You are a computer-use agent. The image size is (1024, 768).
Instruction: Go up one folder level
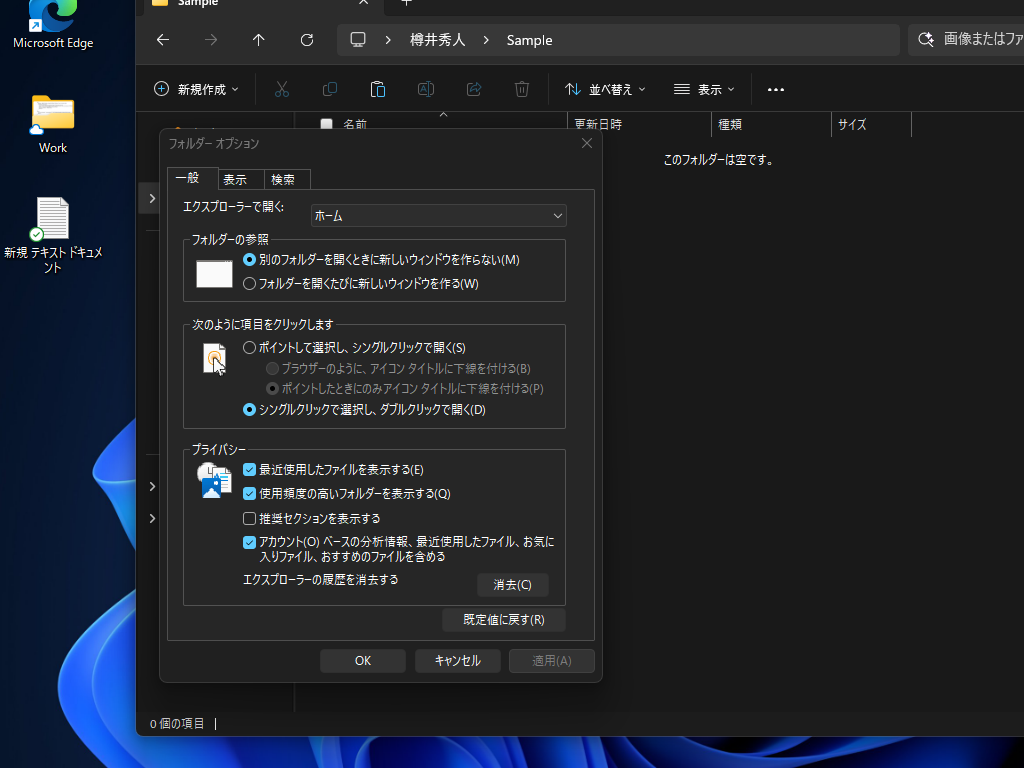259,40
